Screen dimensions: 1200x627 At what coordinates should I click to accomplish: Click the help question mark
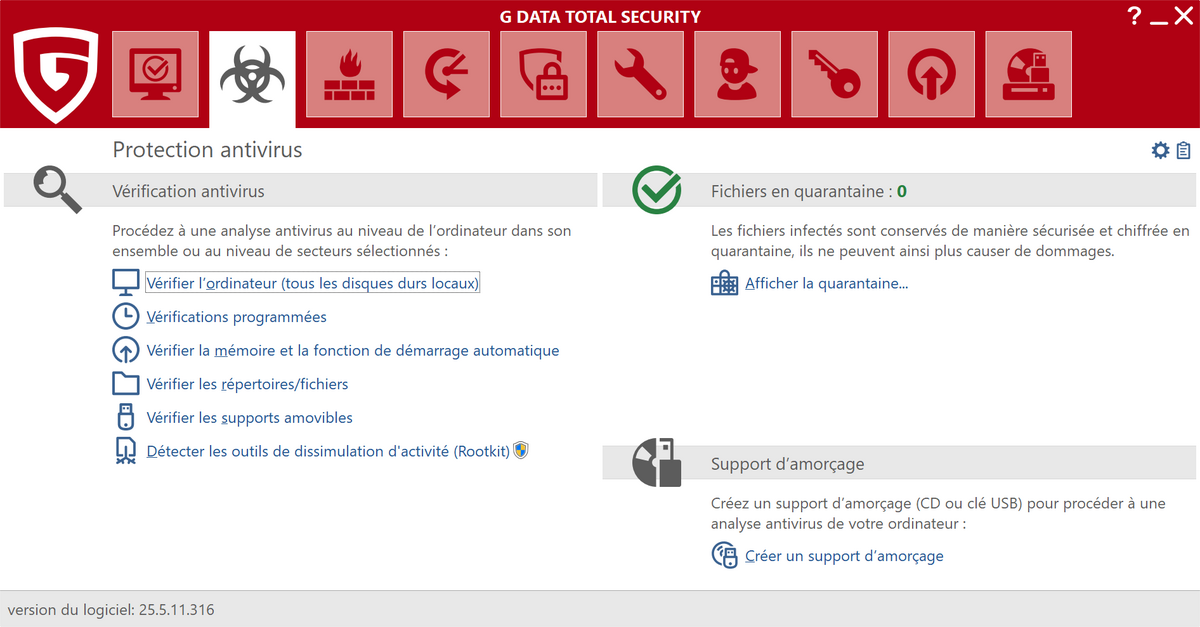[x=1133, y=15]
